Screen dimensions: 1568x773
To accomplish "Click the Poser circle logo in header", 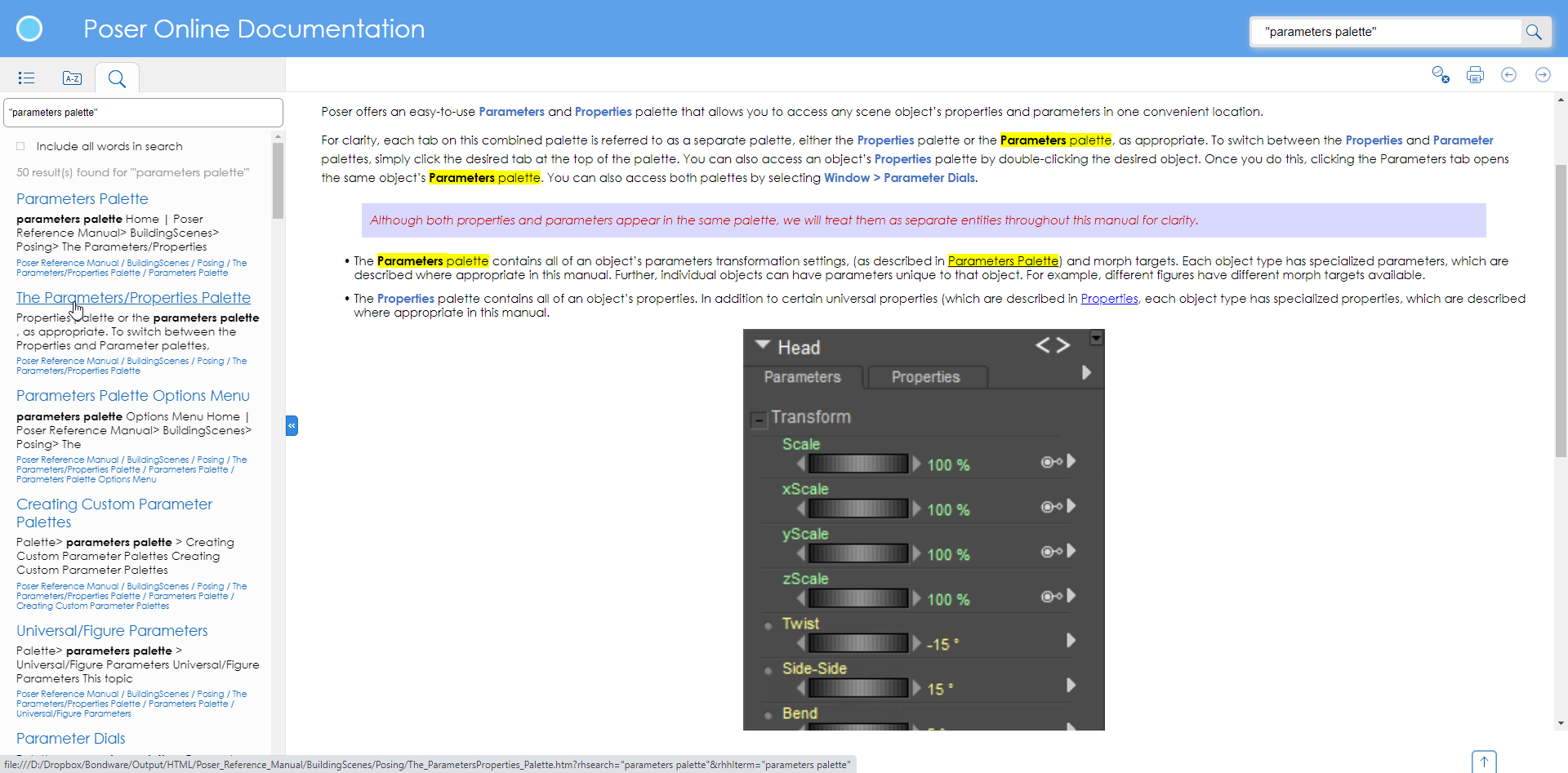I will tap(29, 29).
